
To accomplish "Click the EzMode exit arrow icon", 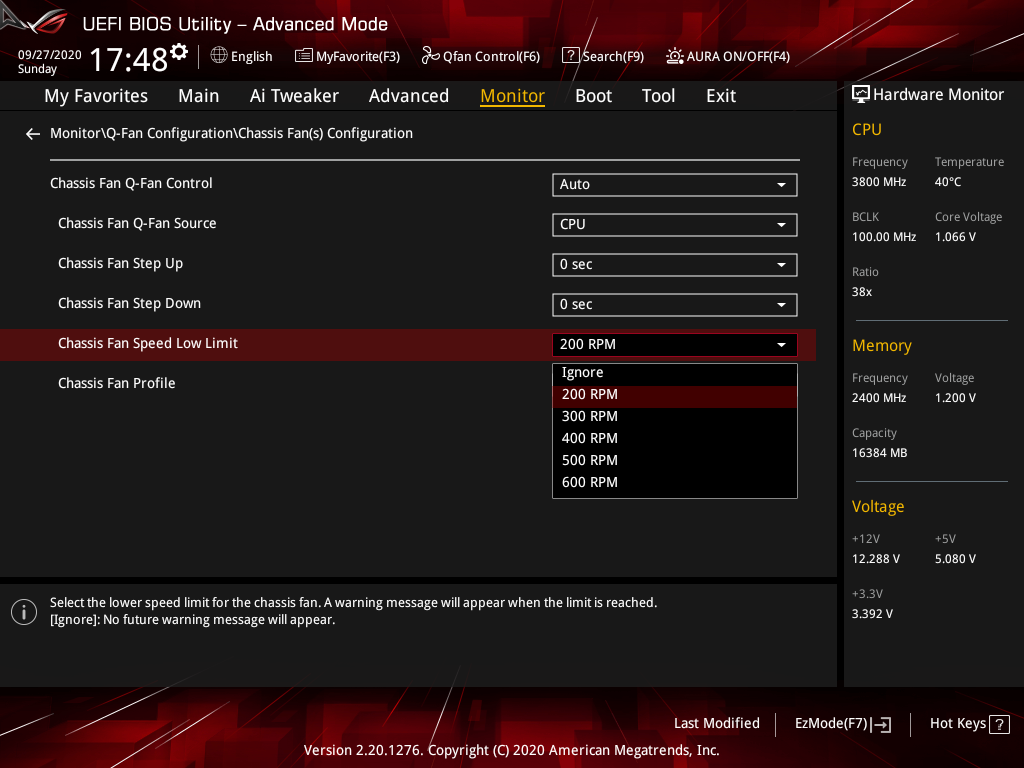I will 881,724.
